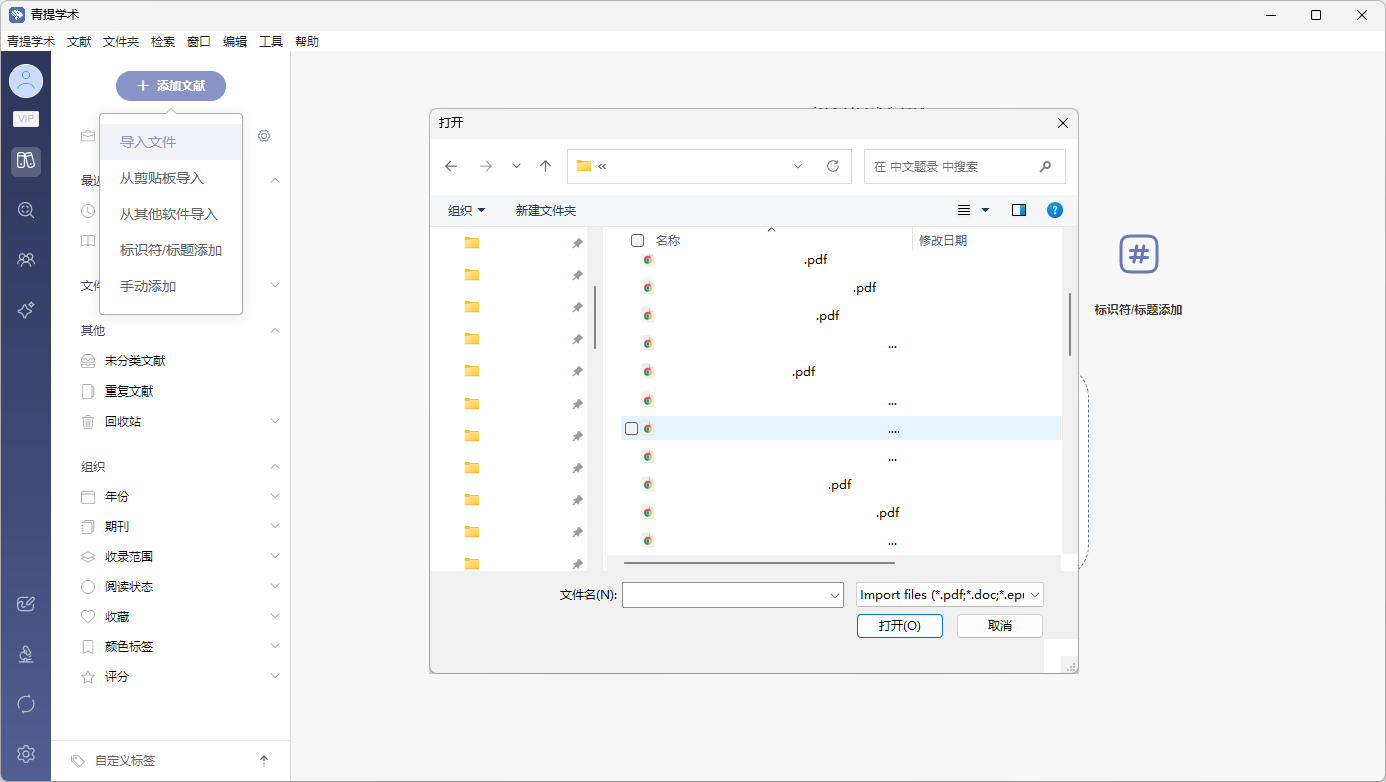This screenshot has height=782, width=1386.
Task: Toggle the preview pane icon in dialog
Action: [1019, 210]
